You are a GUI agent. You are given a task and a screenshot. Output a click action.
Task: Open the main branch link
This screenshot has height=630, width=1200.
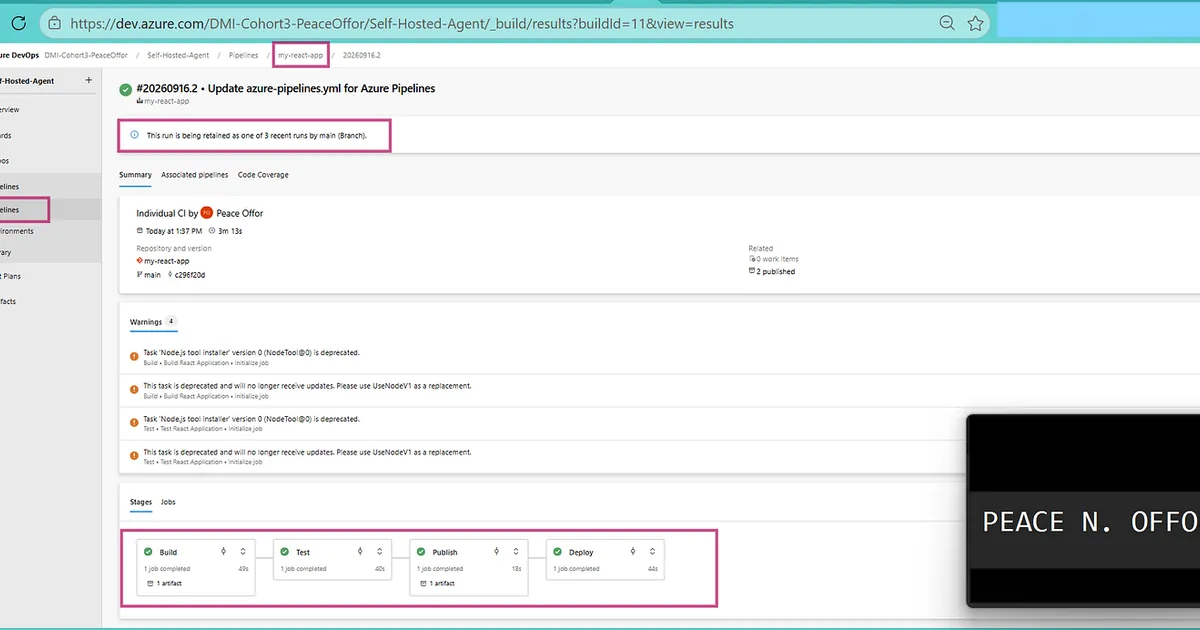coord(152,274)
